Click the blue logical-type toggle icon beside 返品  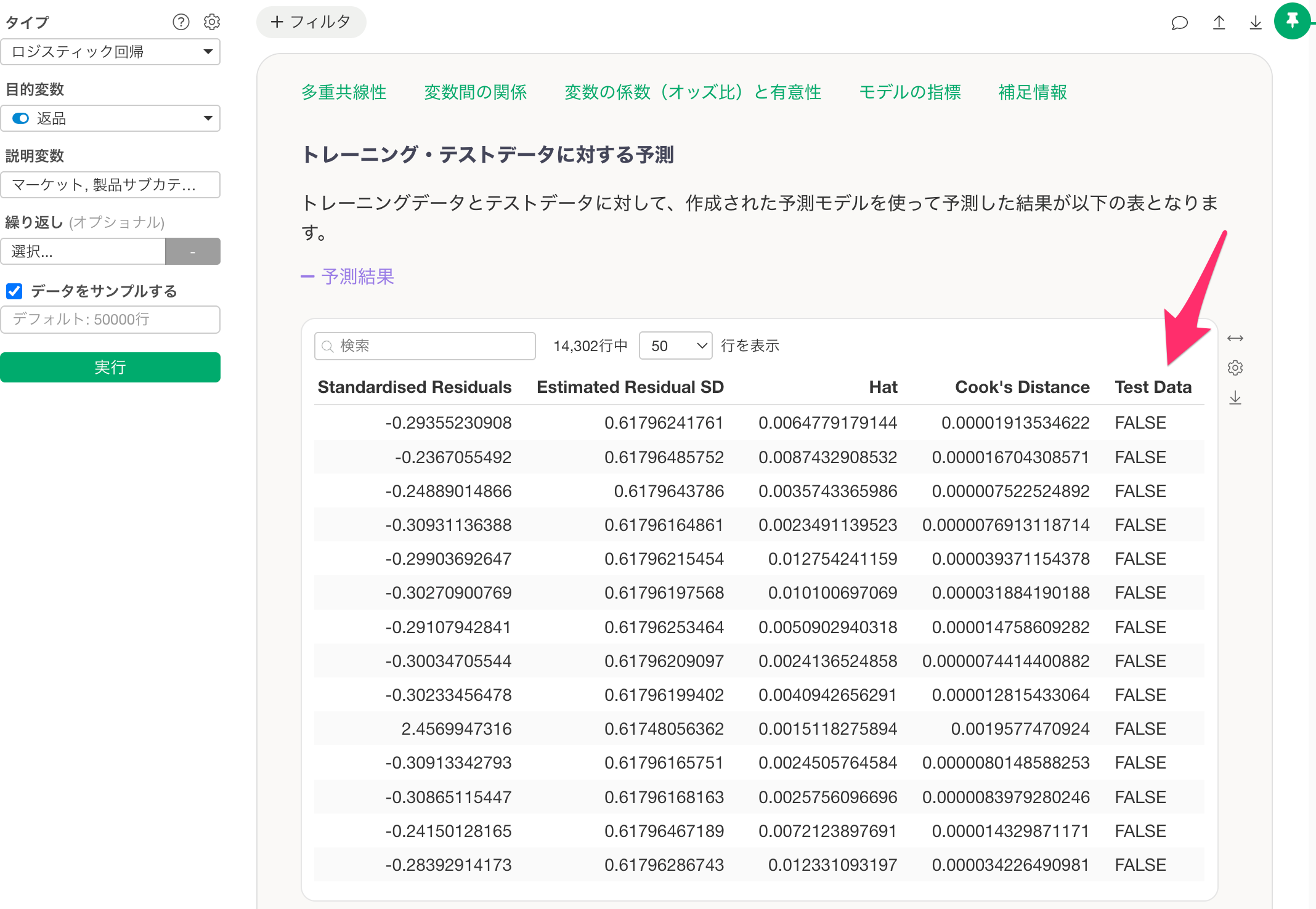point(20,118)
